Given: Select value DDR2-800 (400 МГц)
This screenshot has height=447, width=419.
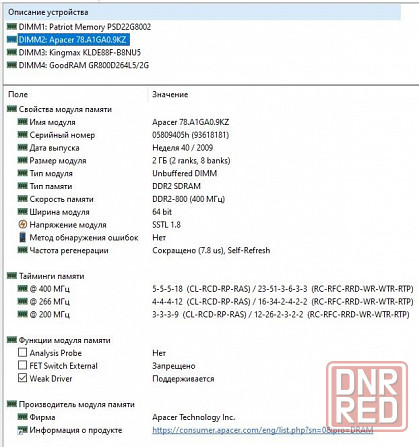Looking at the screenshot, I should [189, 199].
